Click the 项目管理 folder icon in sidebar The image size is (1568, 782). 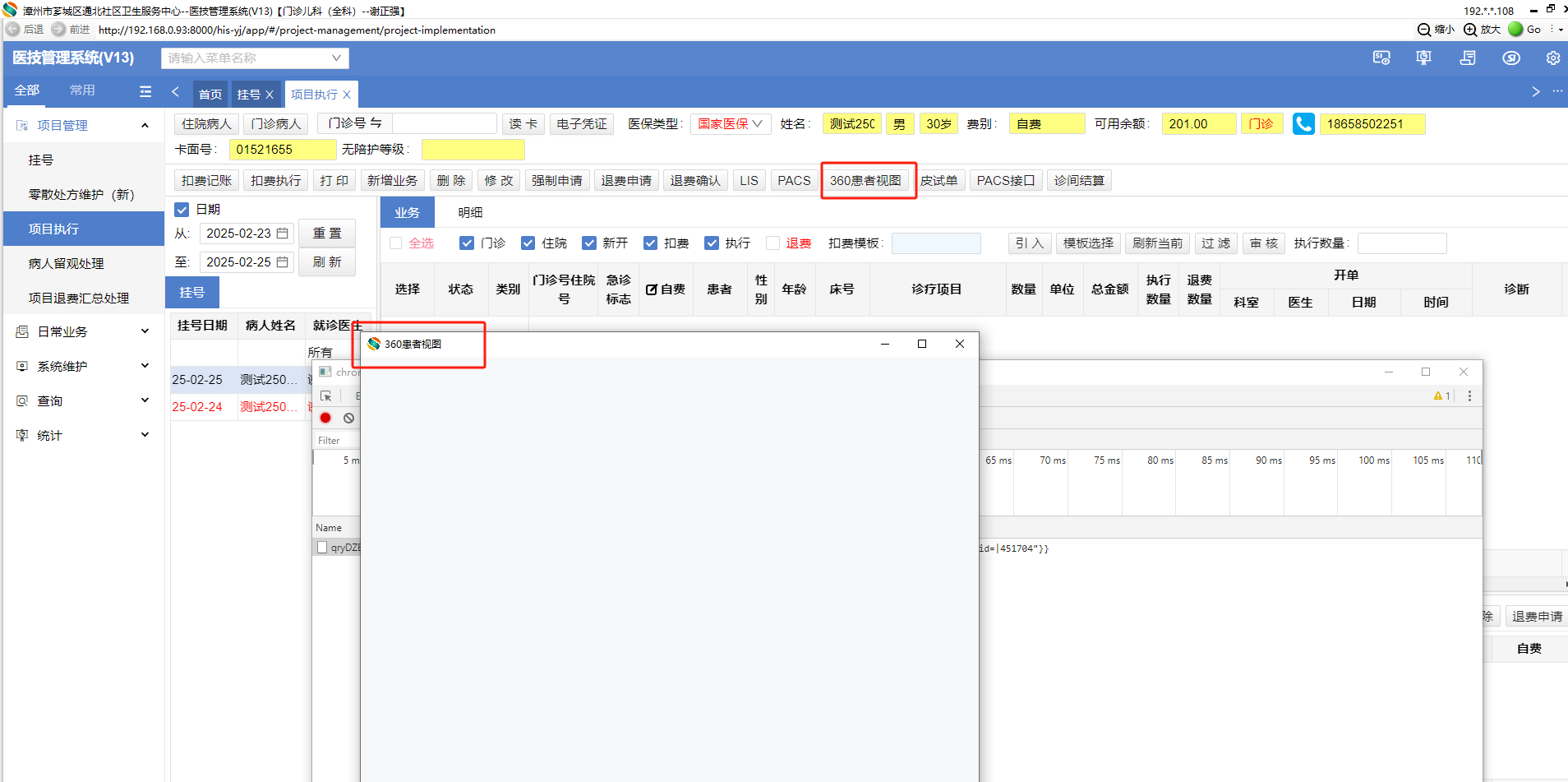[x=22, y=125]
